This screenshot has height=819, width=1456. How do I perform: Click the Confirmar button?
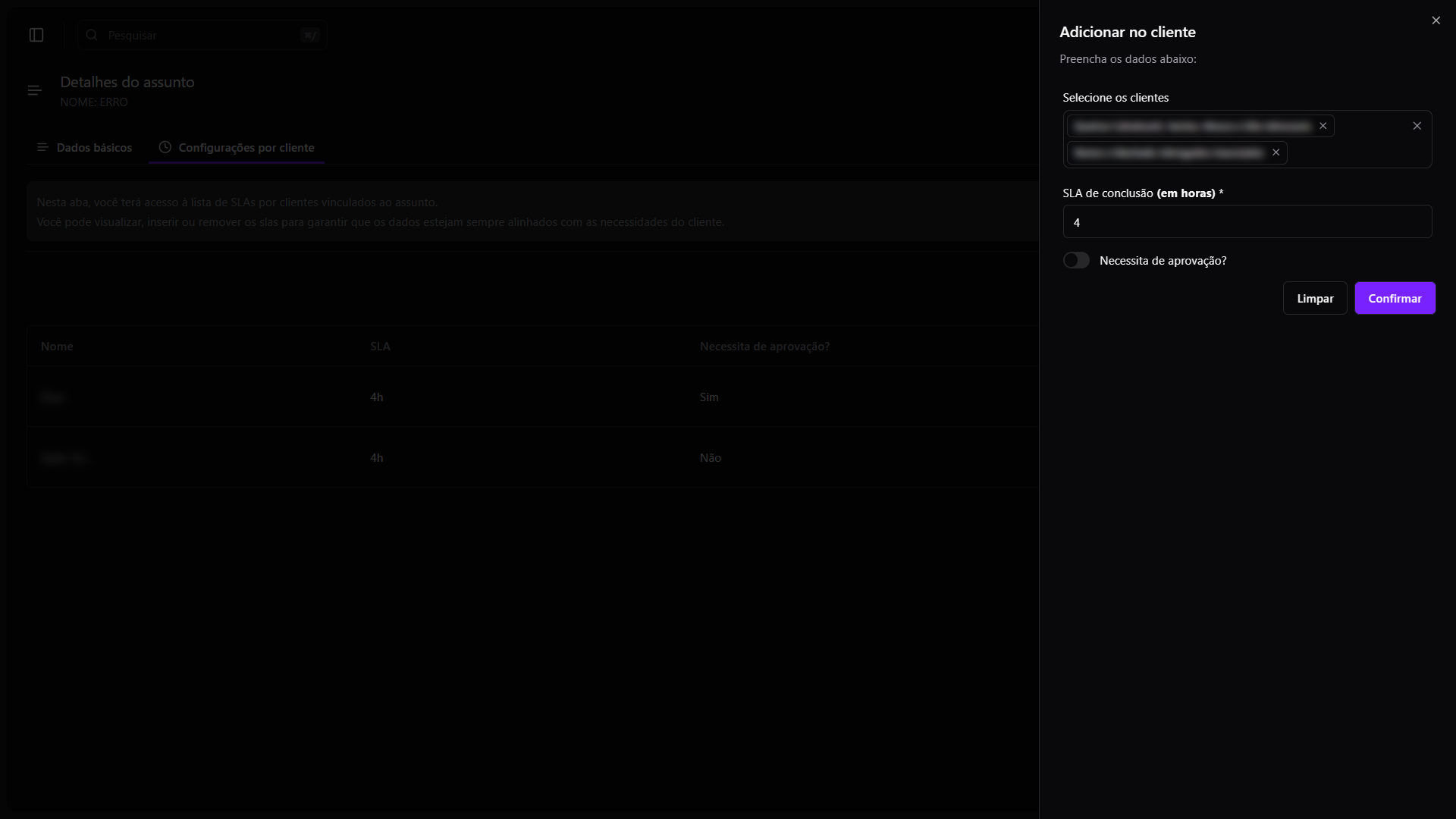(x=1394, y=298)
